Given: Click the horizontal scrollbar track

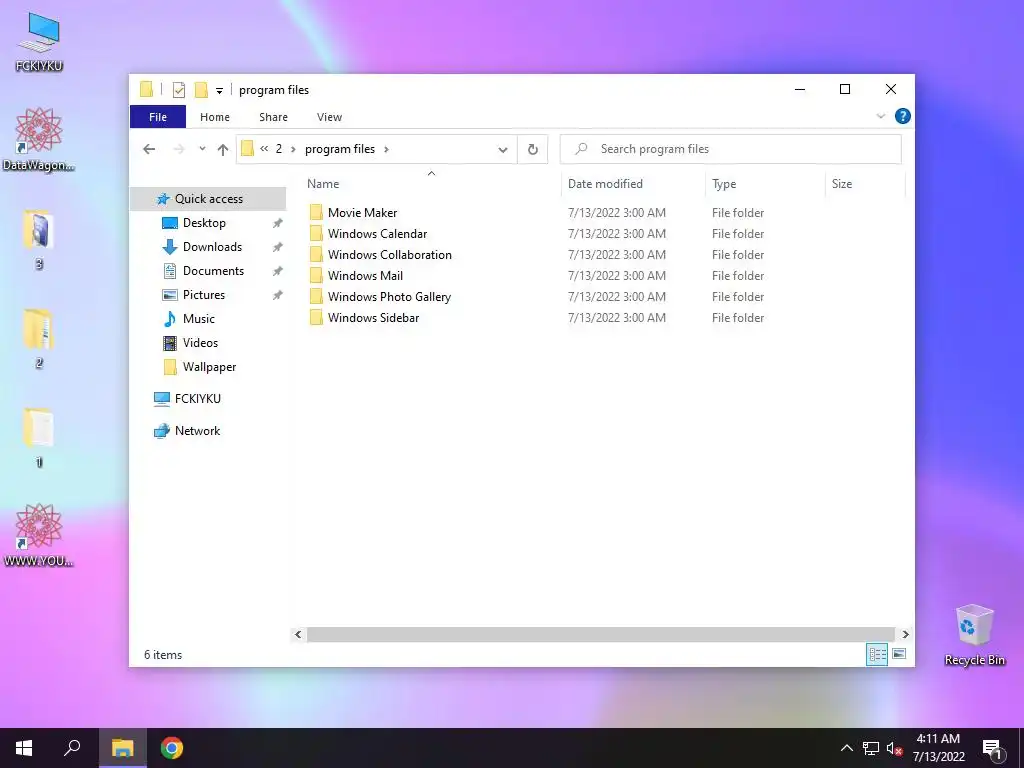Looking at the screenshot, I should point(601,634).
